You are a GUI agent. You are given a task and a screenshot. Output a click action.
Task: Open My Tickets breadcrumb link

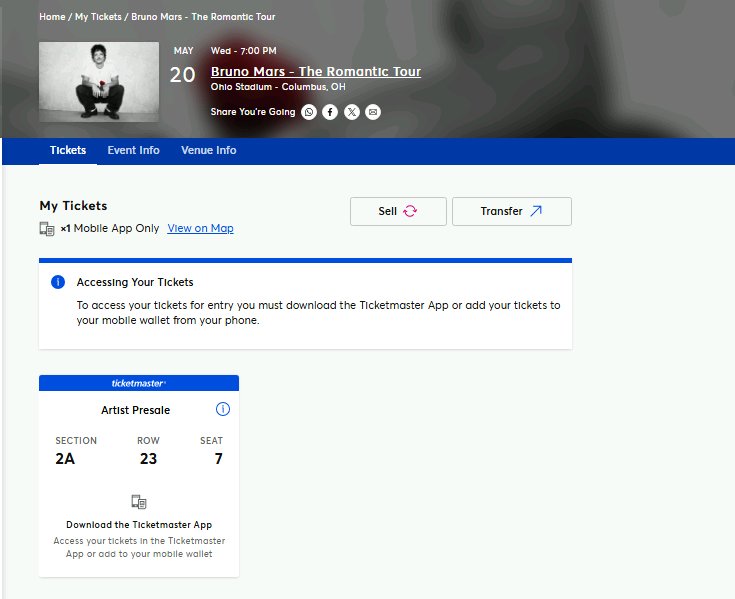point(98,17)
